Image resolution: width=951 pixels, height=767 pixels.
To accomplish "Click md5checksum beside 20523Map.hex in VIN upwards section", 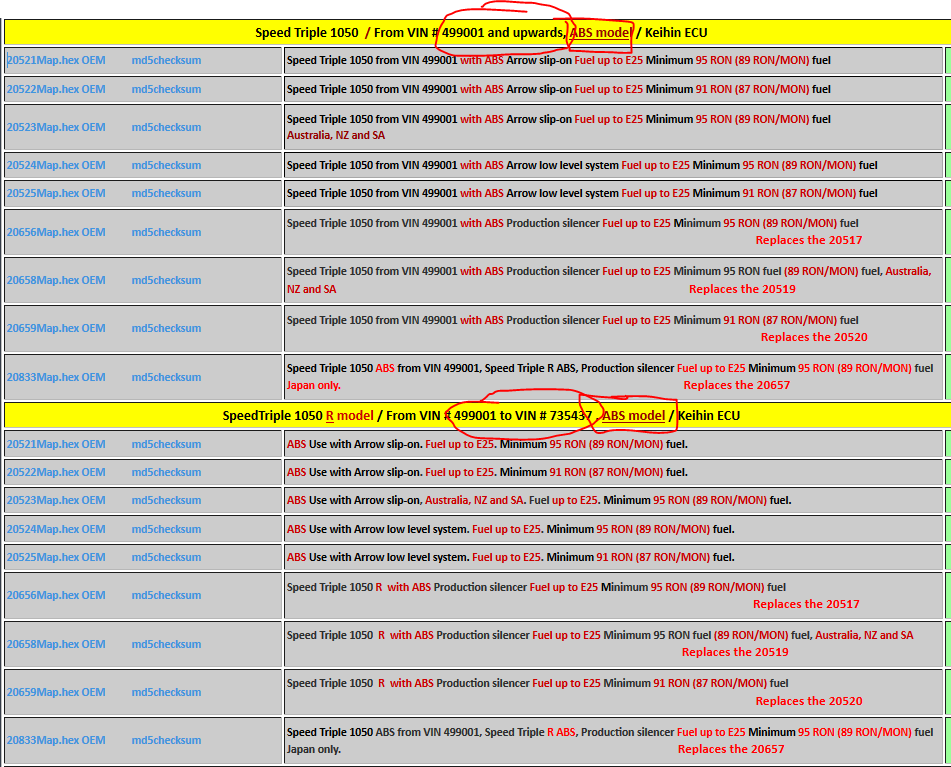I will coord(166,127).
